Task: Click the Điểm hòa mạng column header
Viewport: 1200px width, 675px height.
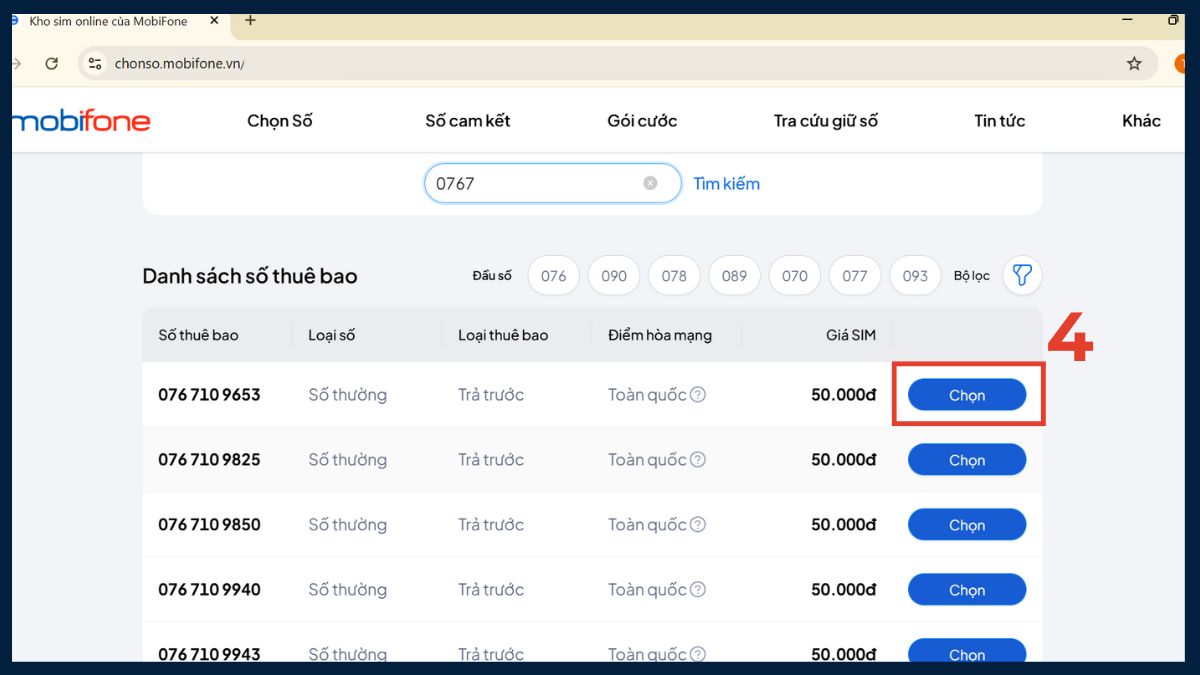Action: click(660, 335)
